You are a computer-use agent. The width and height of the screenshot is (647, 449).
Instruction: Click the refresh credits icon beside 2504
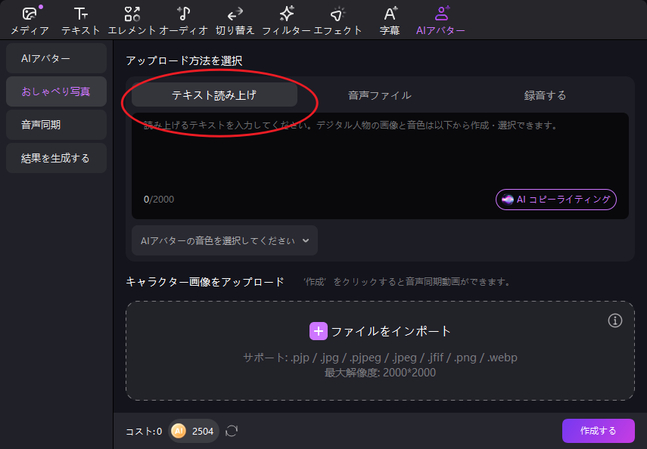[232, 431]
